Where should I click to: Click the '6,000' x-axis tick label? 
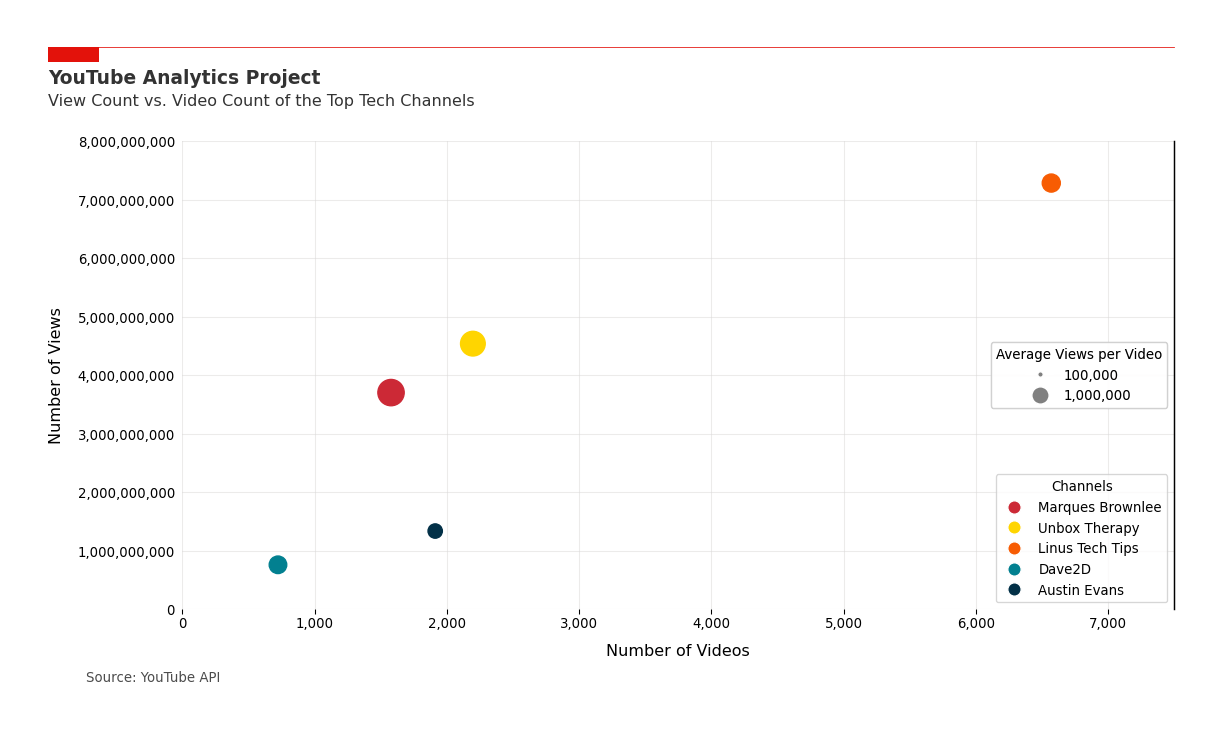[976, 624]
